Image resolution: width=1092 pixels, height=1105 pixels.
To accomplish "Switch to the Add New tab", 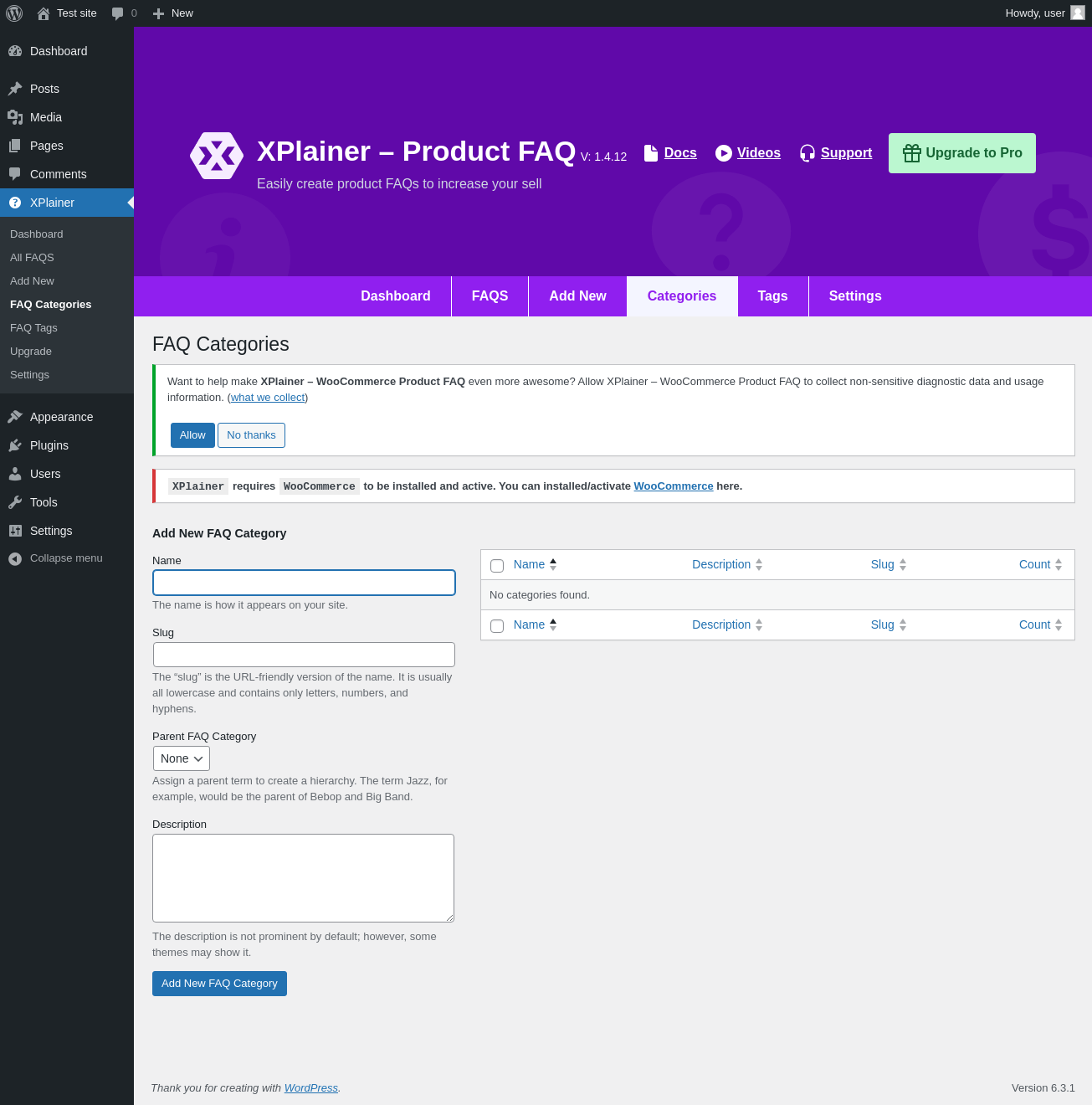I will 577,296.
